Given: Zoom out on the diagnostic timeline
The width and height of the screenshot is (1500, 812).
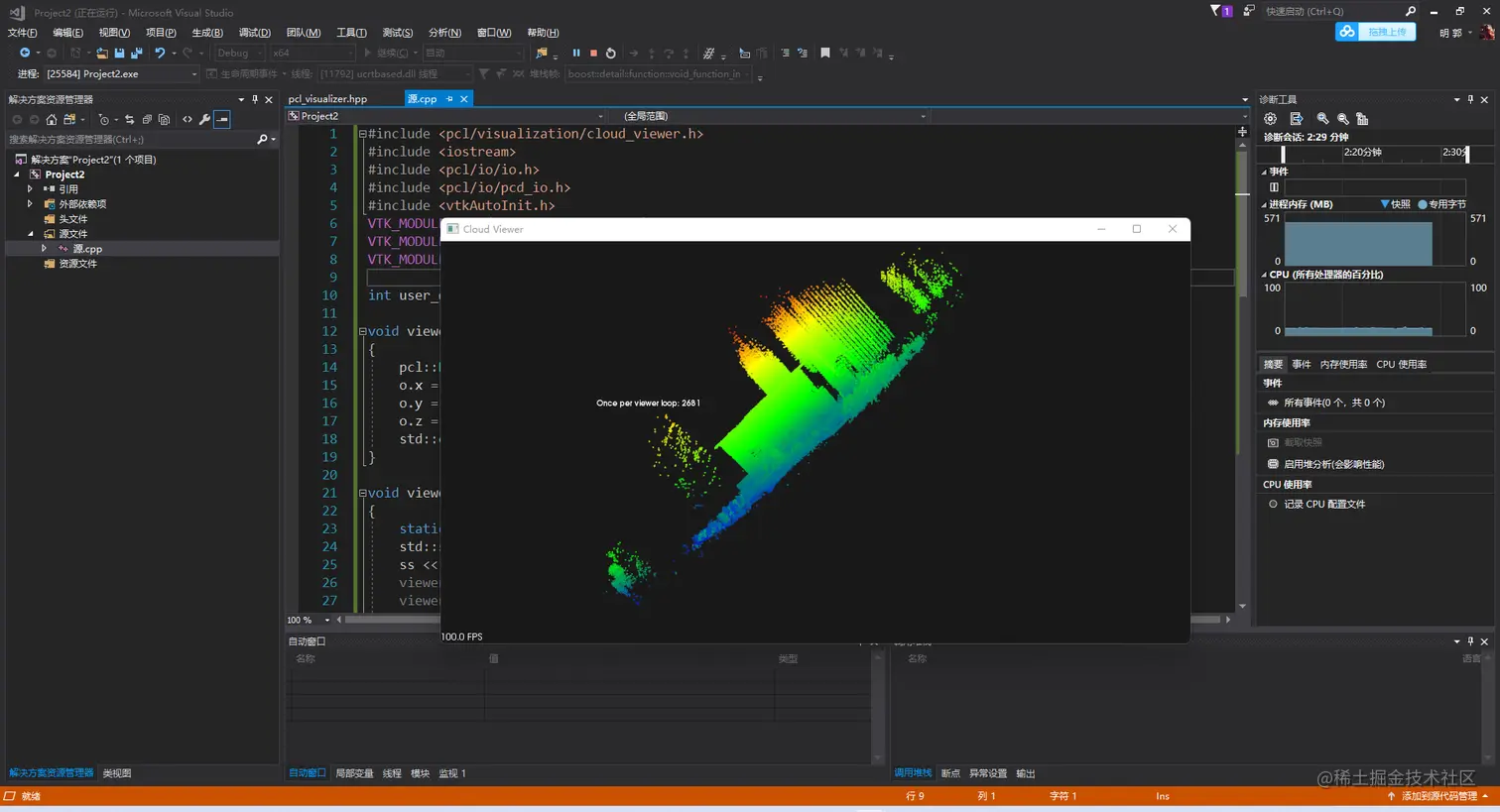Looking at the screenshot, I should pos(1342,119).
